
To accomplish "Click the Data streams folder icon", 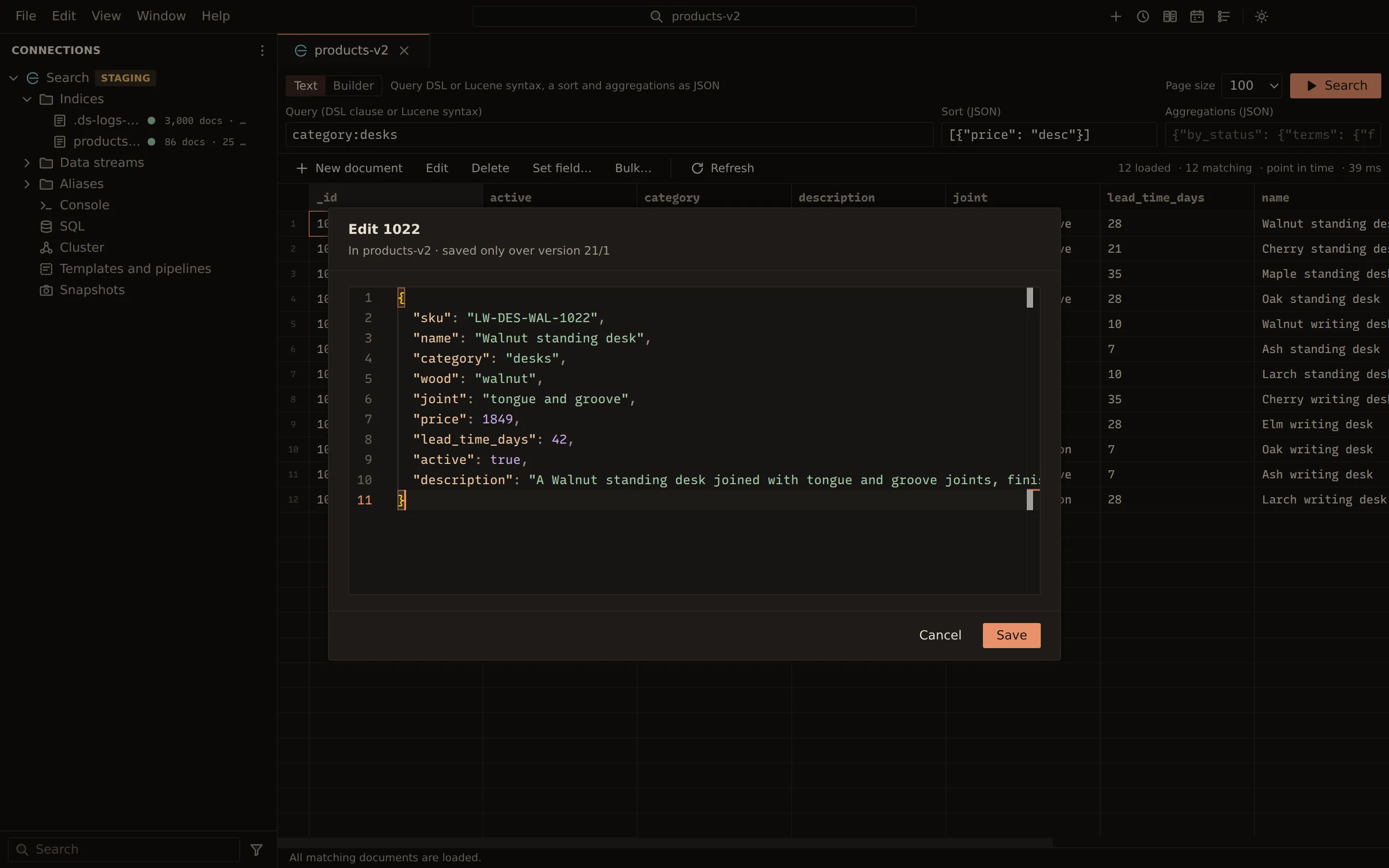I will tap(46, 163).
